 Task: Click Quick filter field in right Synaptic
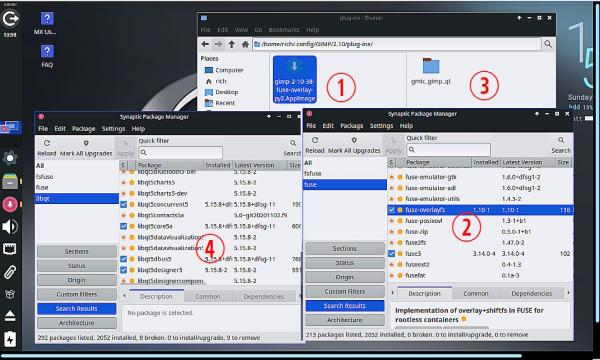pos(448,150)
